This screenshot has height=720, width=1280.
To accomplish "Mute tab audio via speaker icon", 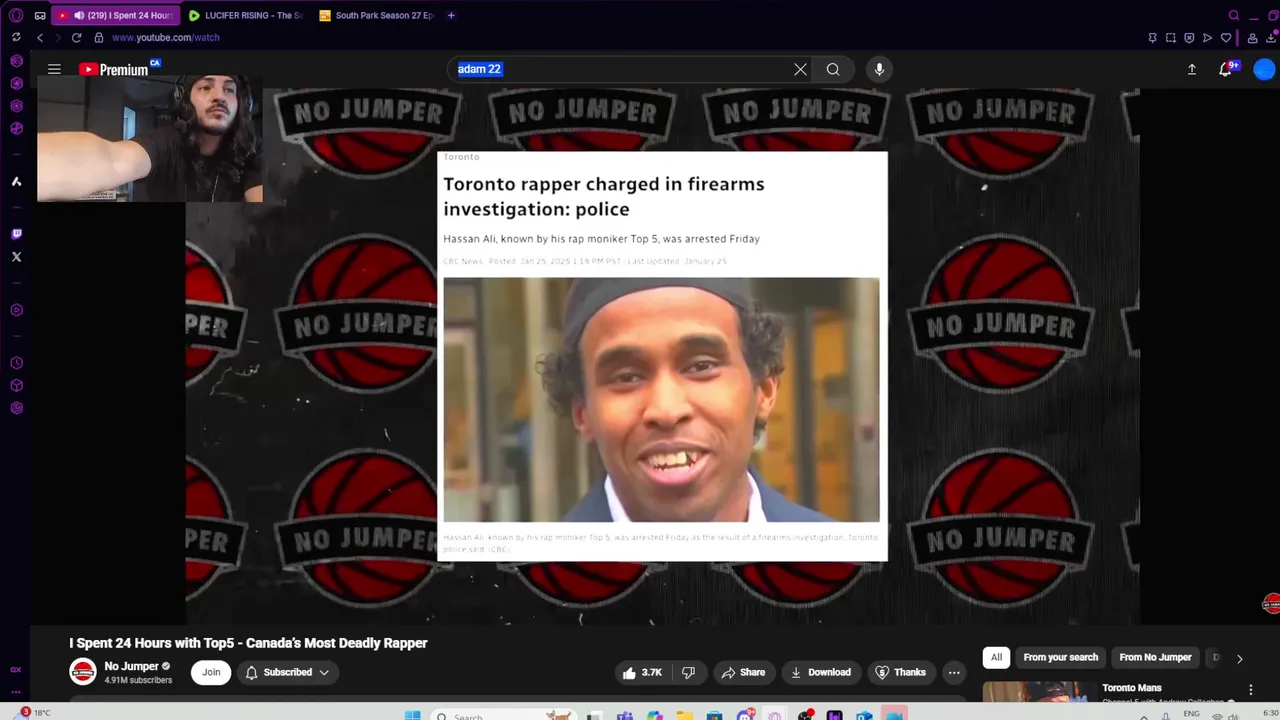I will pyautogui.click(x=78, y=15).
